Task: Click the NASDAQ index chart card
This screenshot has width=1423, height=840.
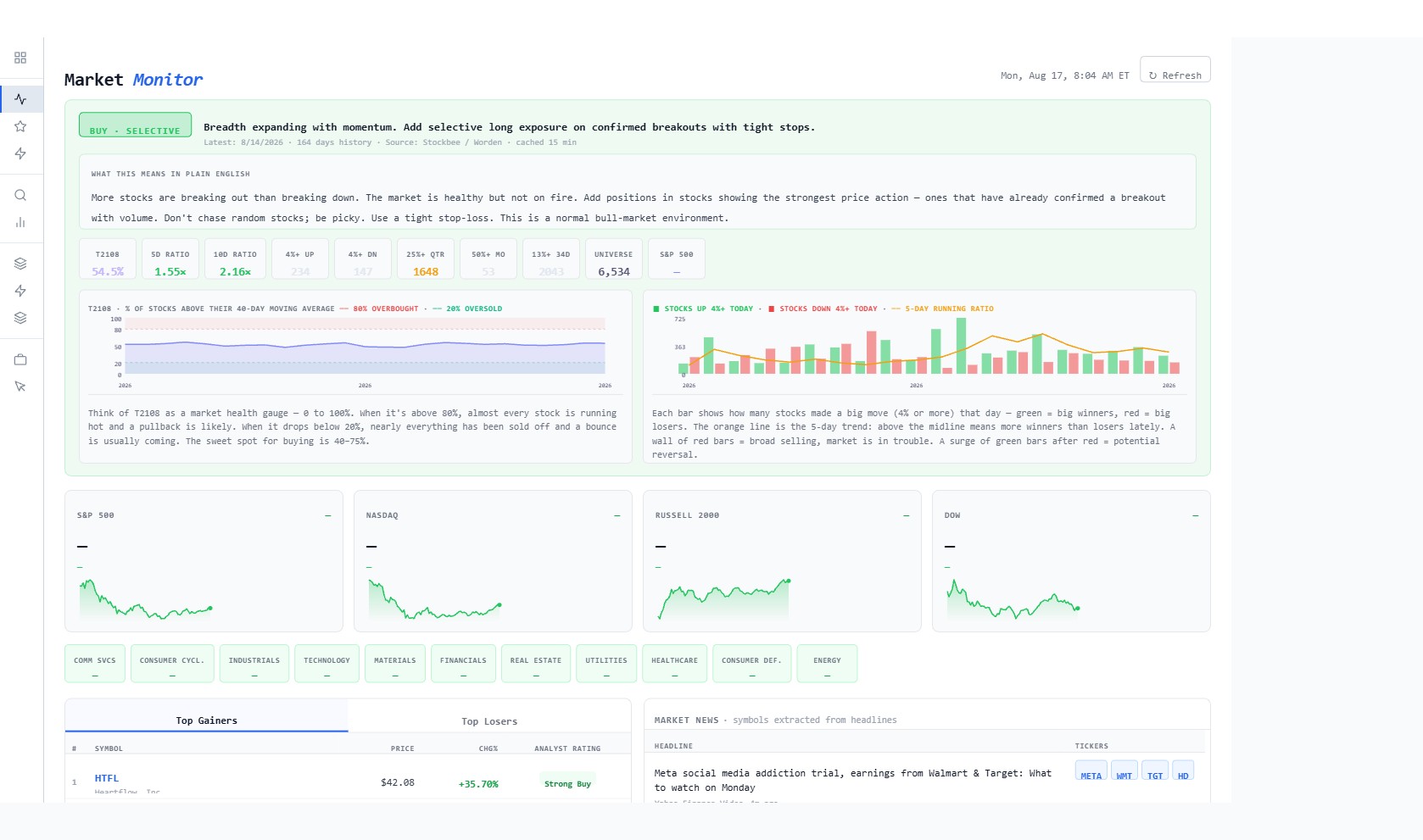Action: [x=493, y=561]
